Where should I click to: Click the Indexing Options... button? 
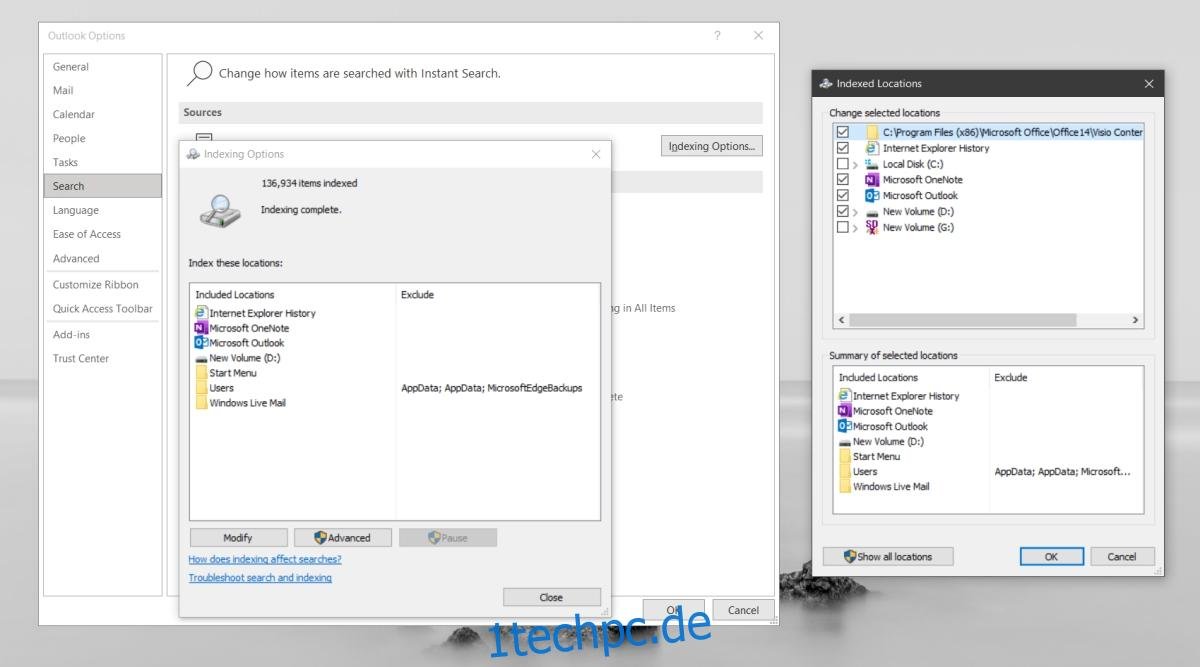click(x=712, y=146)
